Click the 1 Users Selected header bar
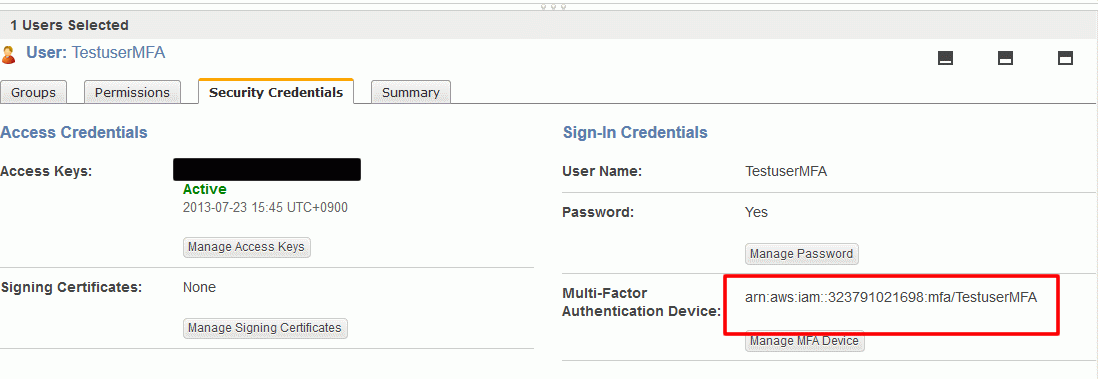This screenshot has width=1098, height=379. (549, 25)
